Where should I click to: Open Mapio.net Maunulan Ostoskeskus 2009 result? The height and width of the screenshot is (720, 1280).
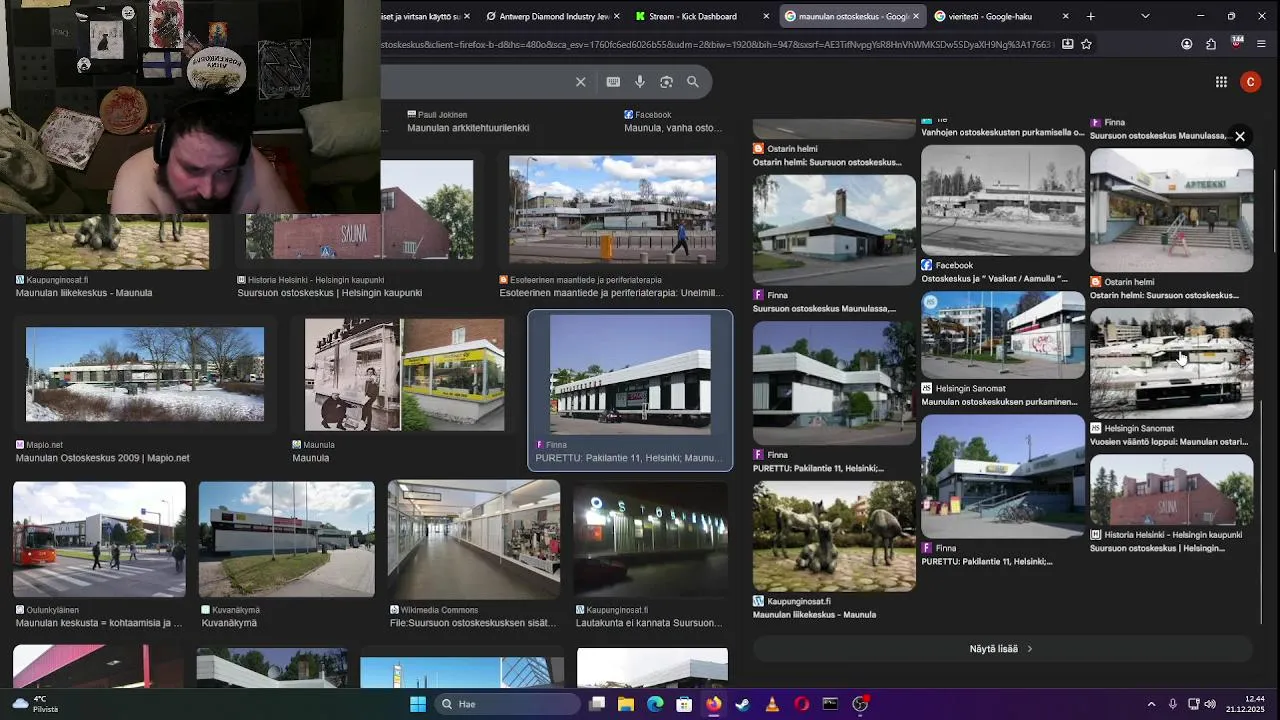point(102,458)
